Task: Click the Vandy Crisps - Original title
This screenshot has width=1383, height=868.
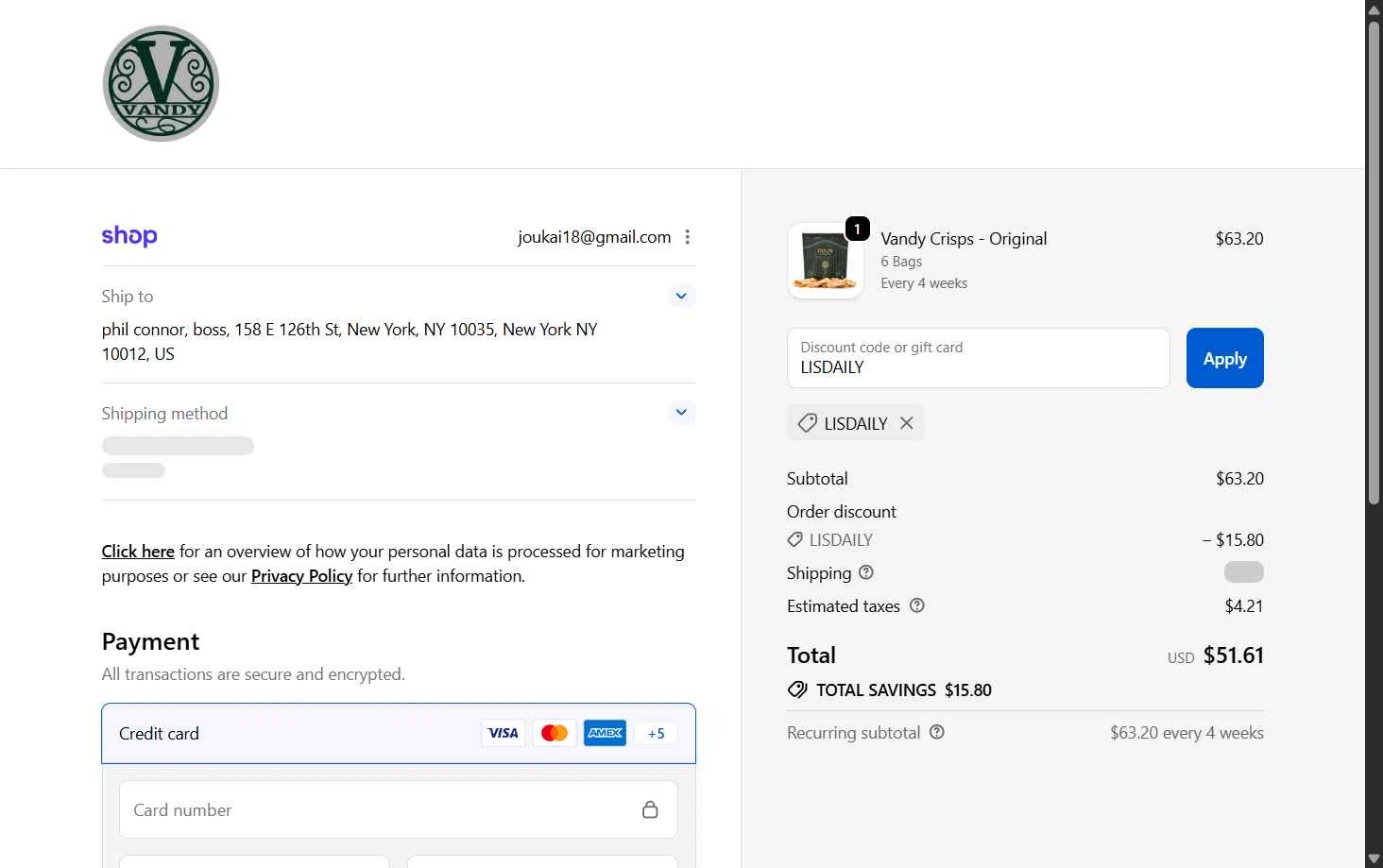Action: tap(964, 239)
